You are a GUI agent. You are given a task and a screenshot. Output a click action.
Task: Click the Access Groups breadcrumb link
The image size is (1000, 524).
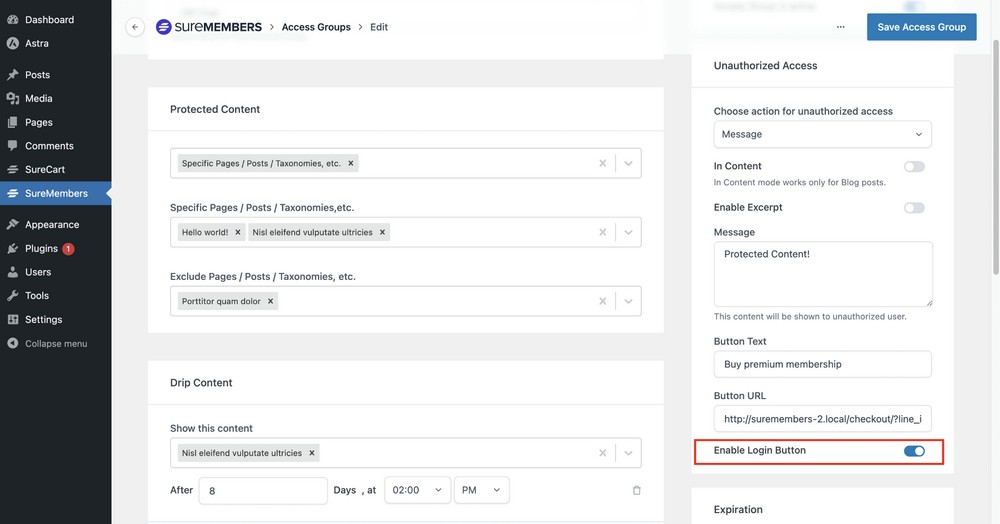(316, 27)
